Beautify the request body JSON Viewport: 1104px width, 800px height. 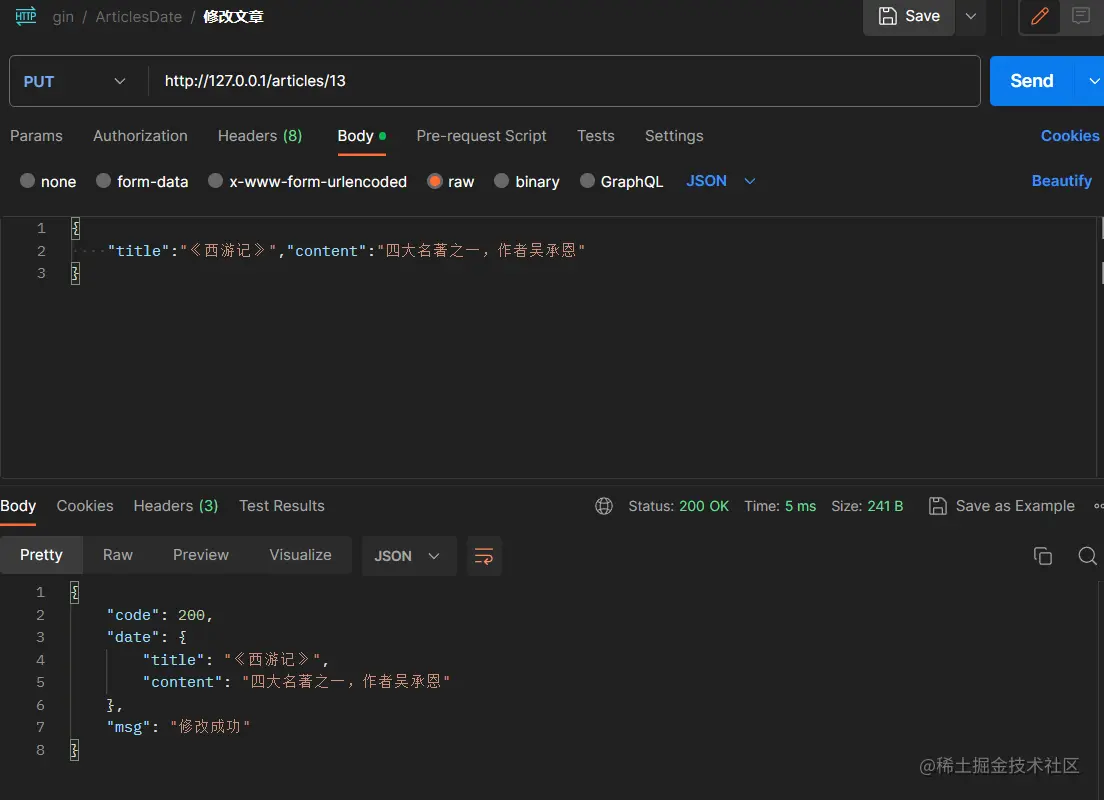tap(1062, 181)
